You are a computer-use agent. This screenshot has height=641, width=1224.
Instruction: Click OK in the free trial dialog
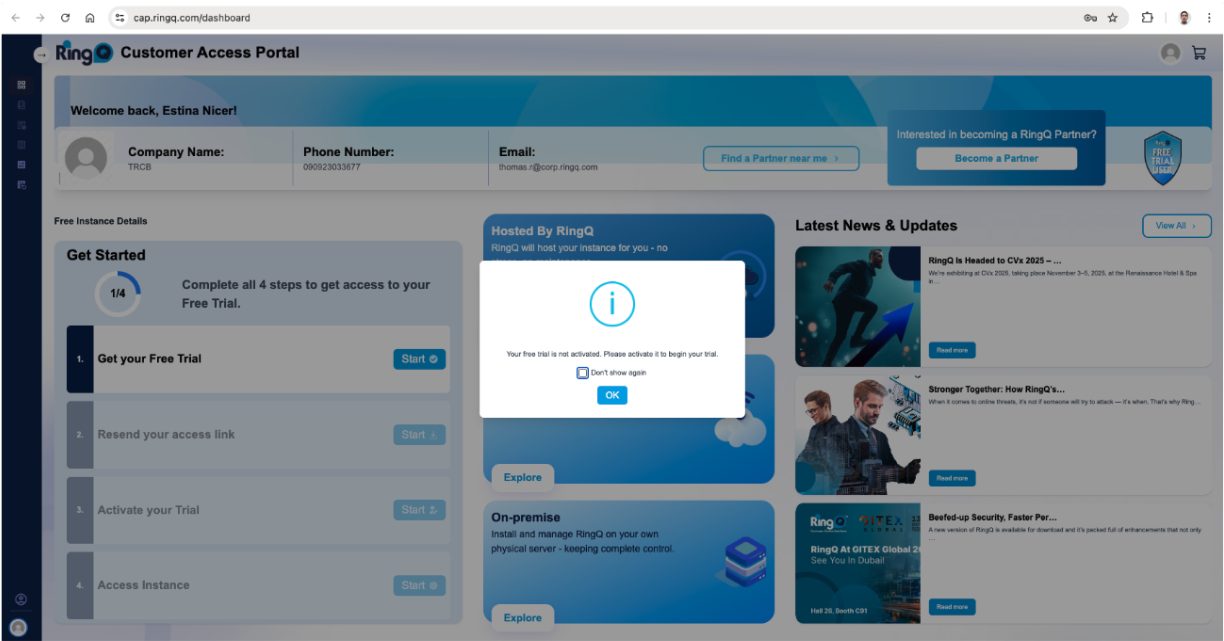click(612, 395)
